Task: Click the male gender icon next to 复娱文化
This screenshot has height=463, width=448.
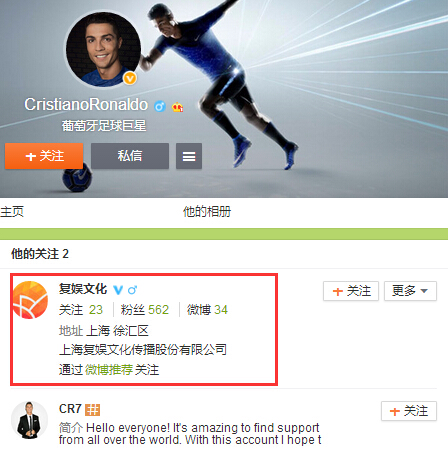Action: [132, 290]
